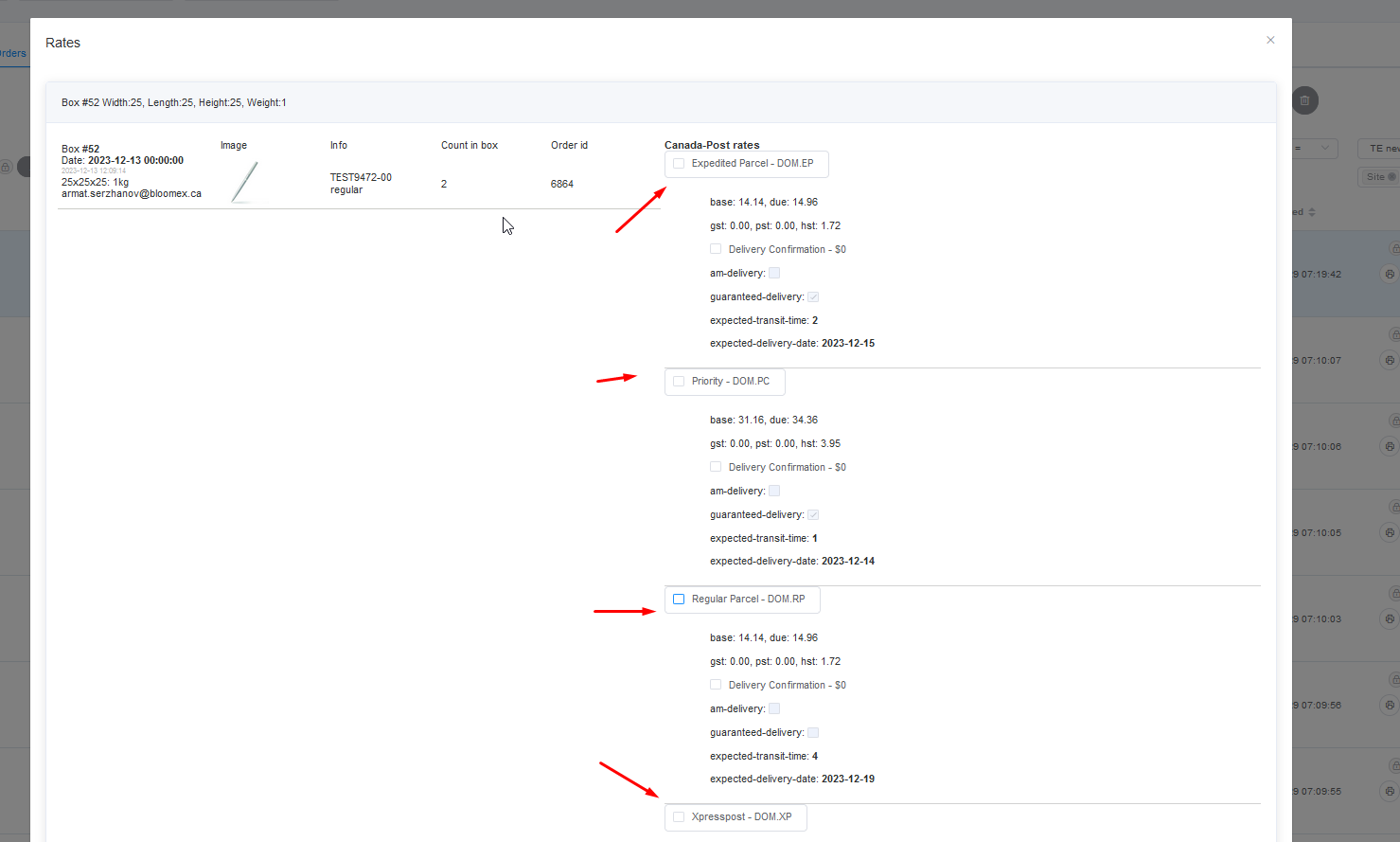Tick the Xpresspost - DOM.XP checkbox
The image size is (1400, 842).
(679, 817)
